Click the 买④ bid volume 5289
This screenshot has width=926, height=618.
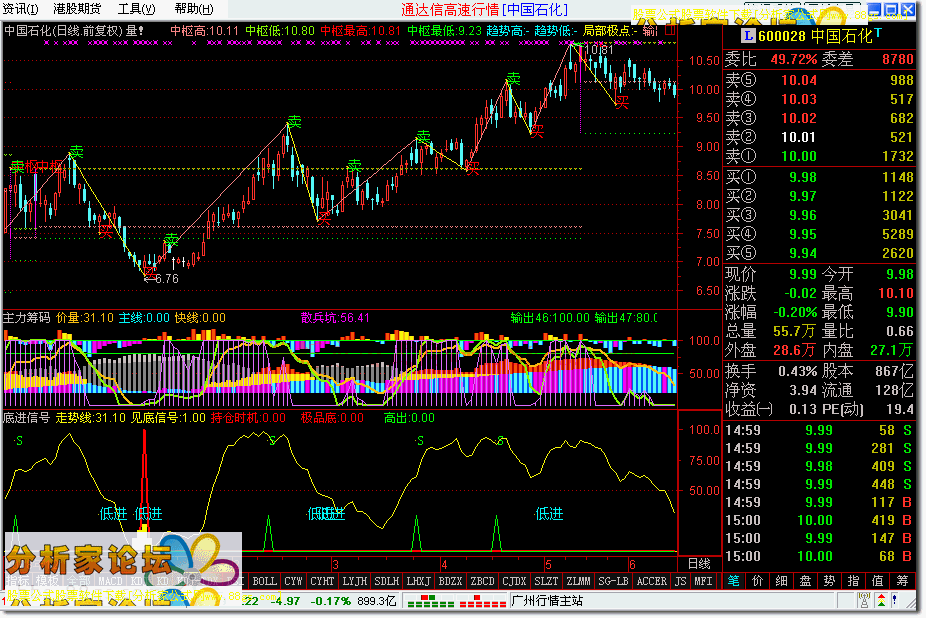tap(898, 235)
